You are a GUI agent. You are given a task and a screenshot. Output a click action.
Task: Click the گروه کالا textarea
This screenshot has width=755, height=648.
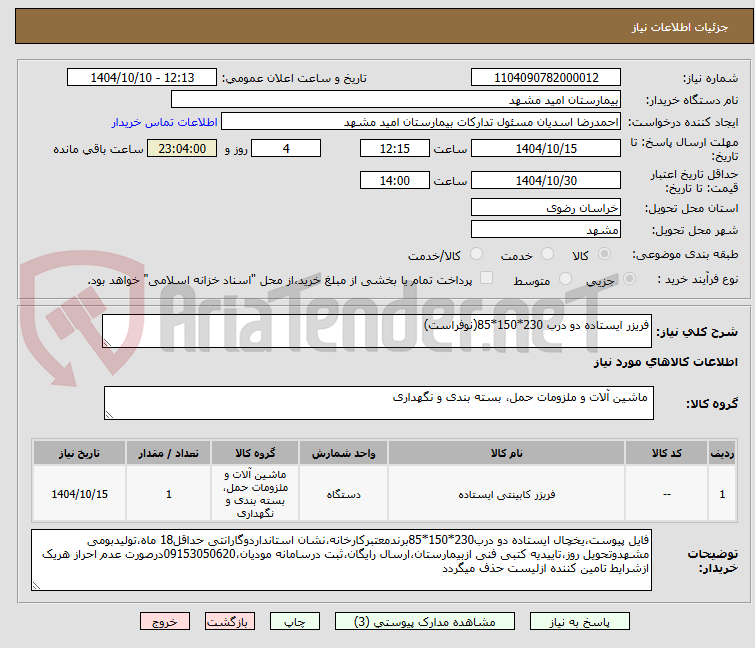378,403
